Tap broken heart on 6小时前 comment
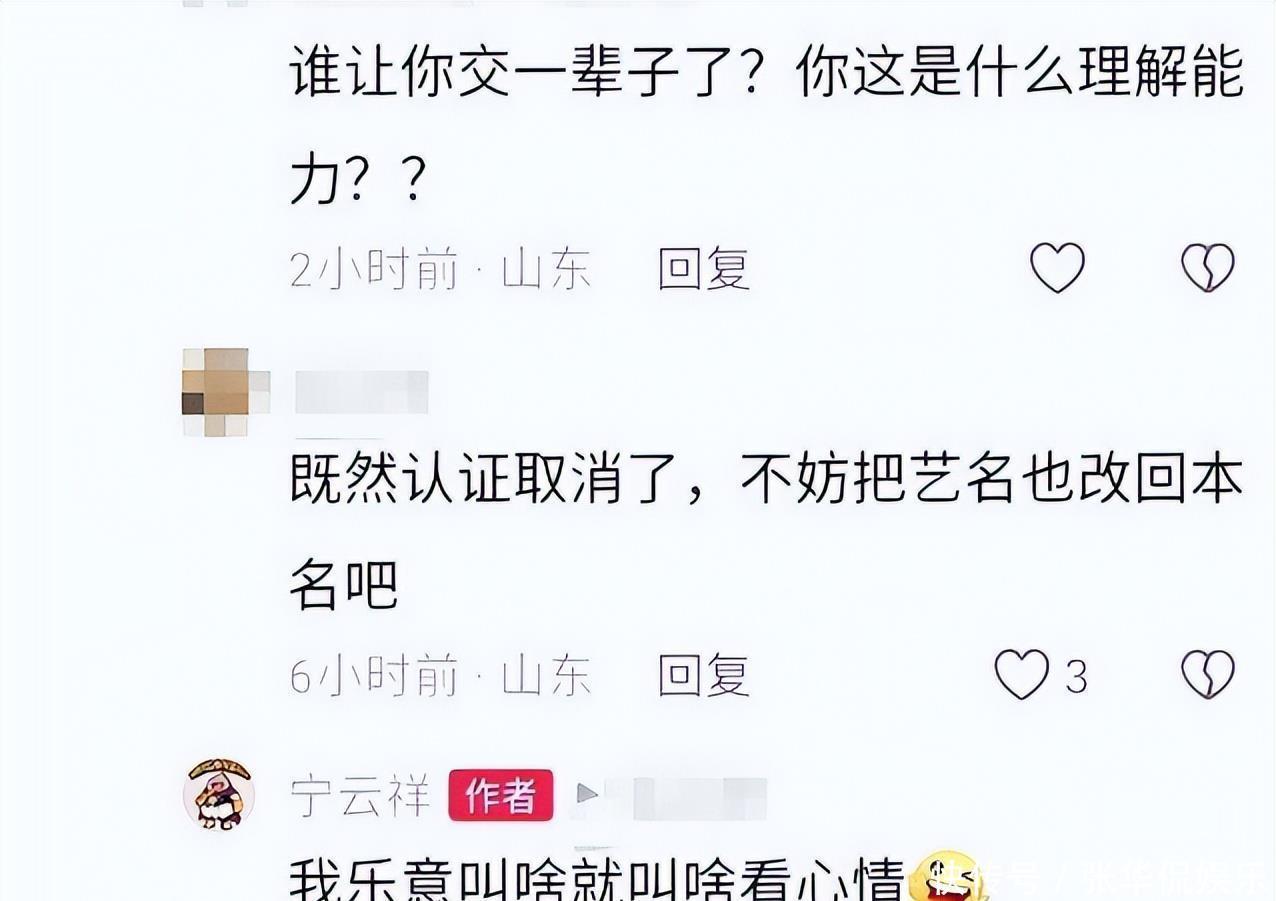 tap(1208, 675)
